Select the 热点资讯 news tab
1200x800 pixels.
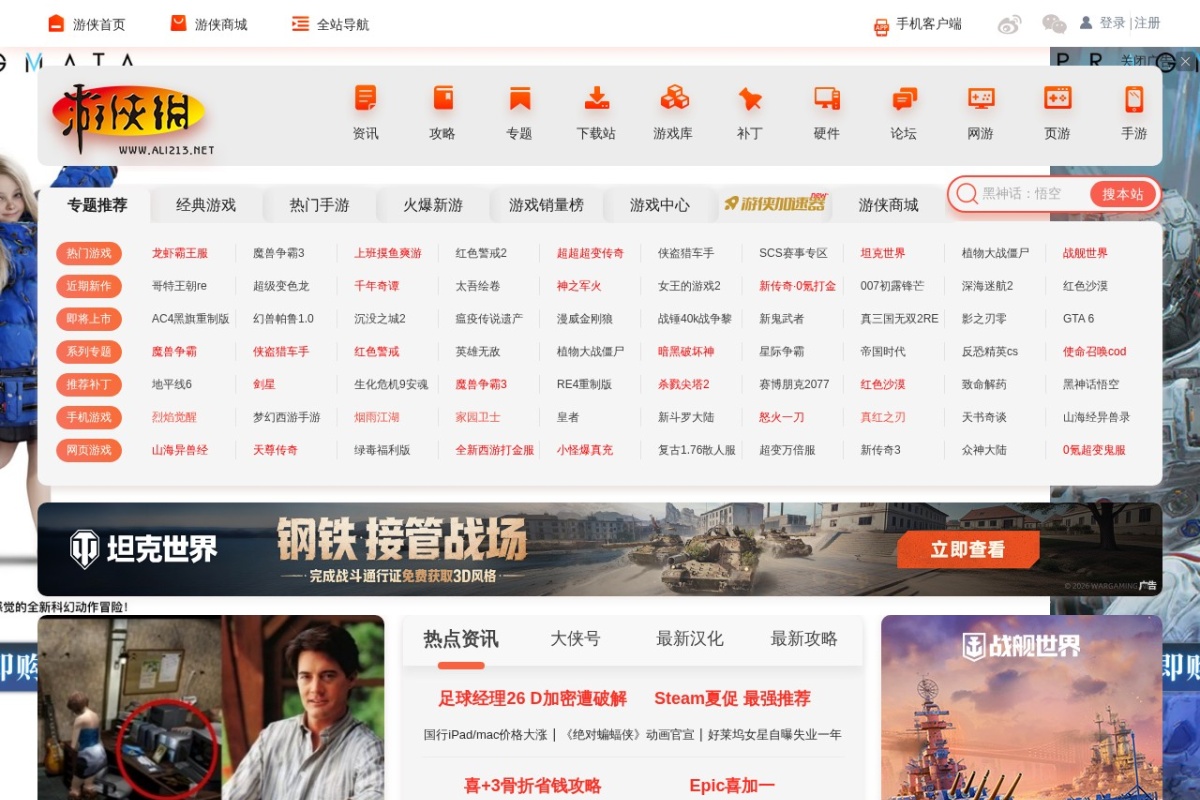click(460, 639)
